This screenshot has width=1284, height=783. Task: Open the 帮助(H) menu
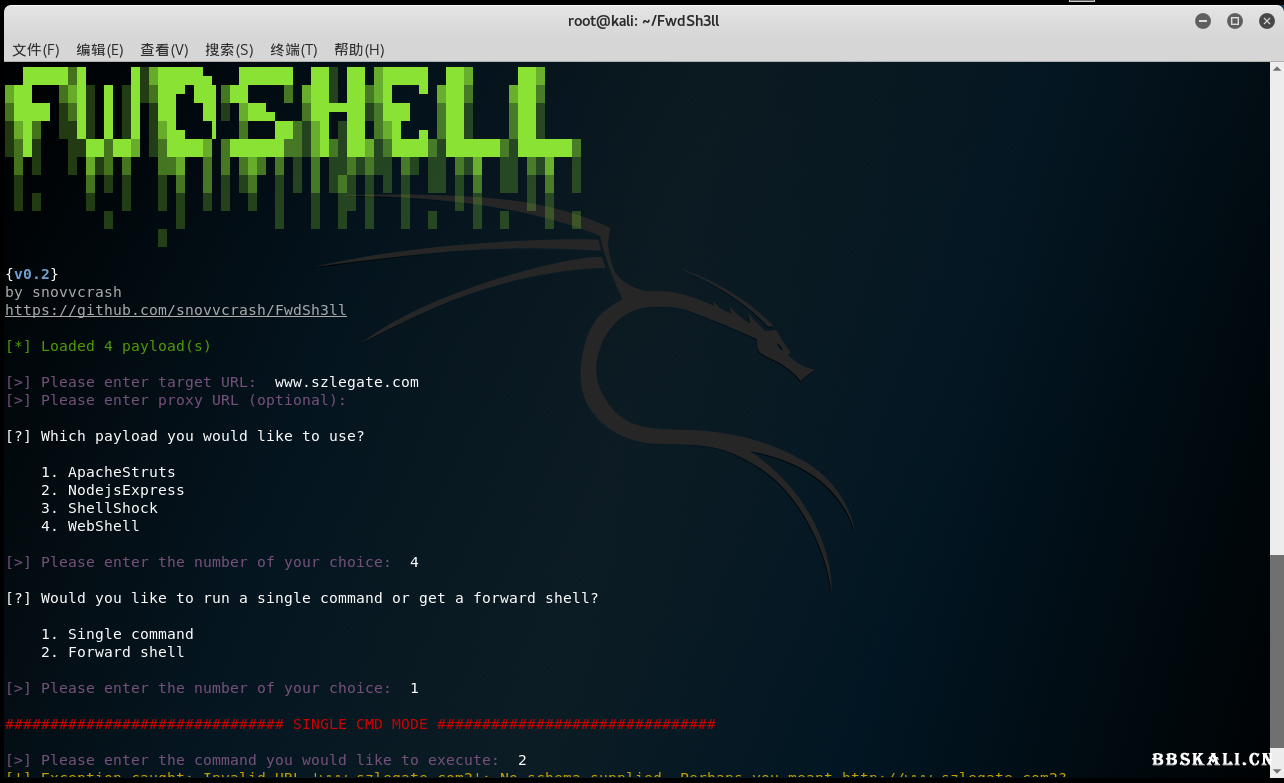359,50
